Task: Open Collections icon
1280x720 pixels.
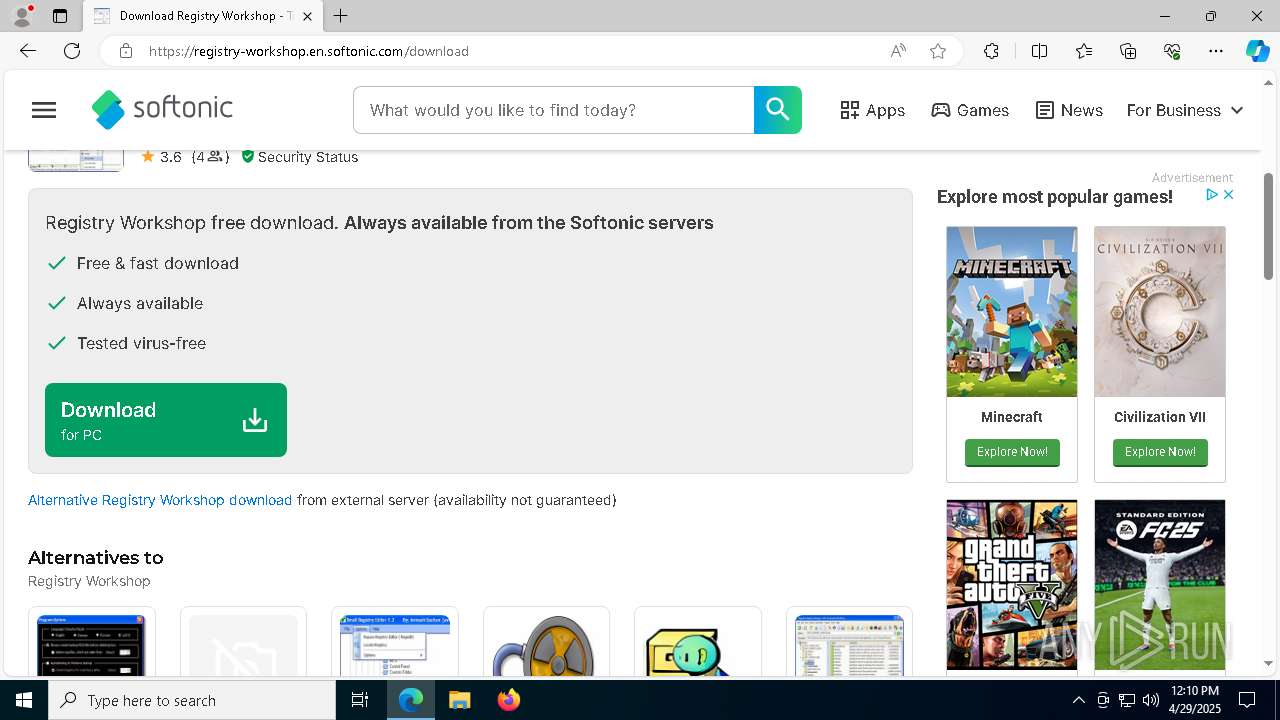Action: coord(1128,51)
